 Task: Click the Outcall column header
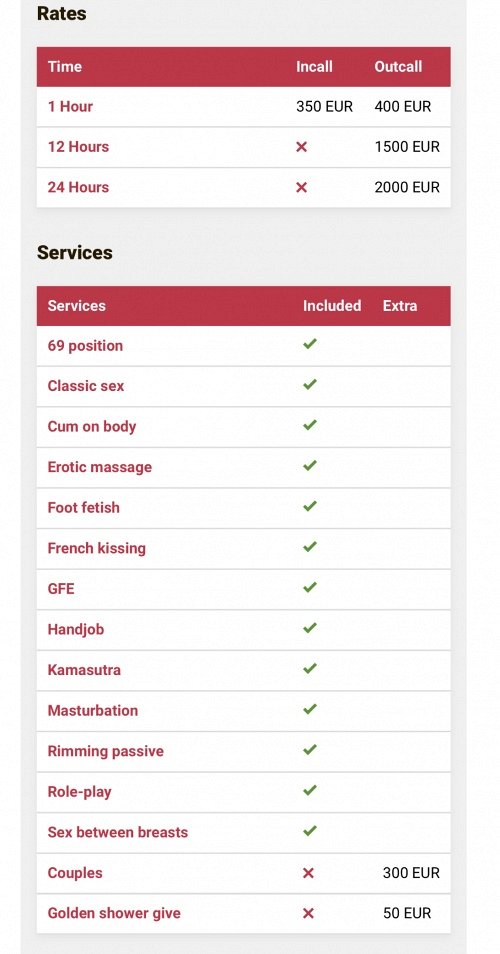click(x=398, y=67)
